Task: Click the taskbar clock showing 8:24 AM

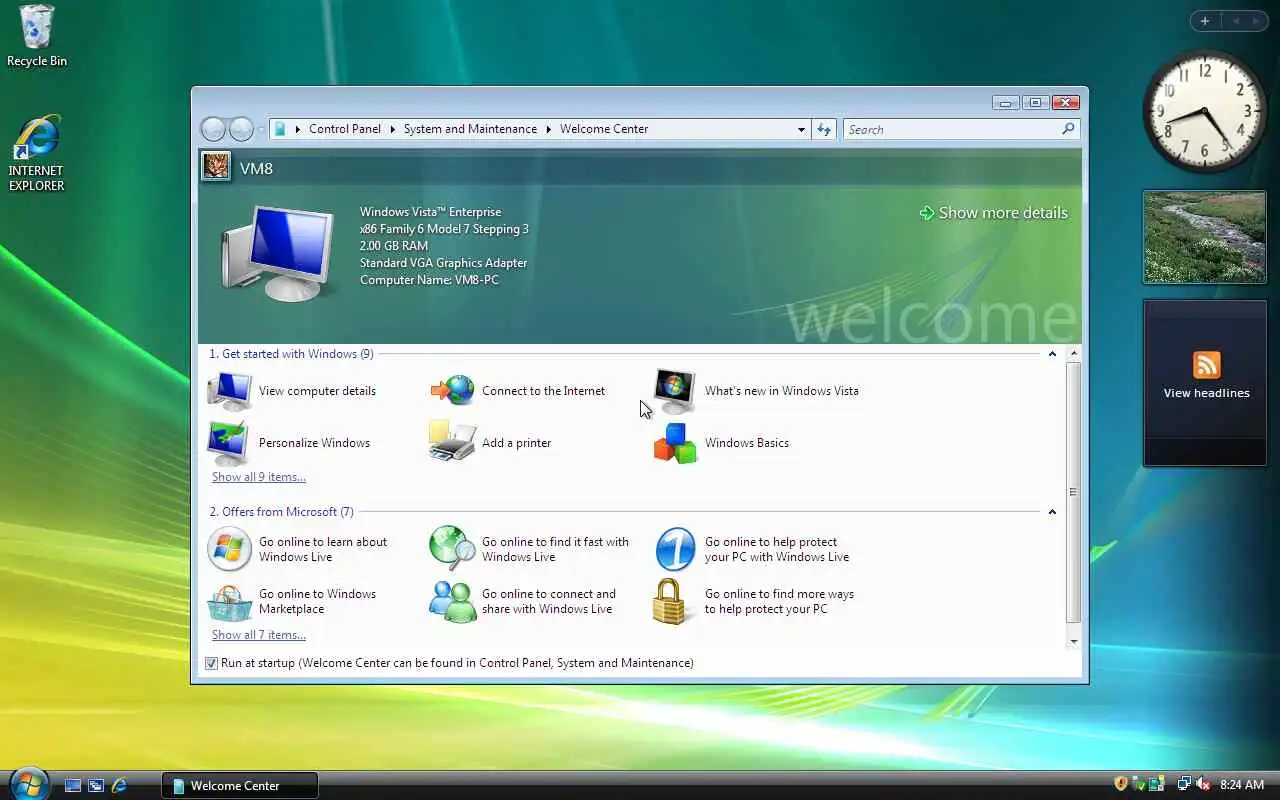Action: pos(1242,785)
